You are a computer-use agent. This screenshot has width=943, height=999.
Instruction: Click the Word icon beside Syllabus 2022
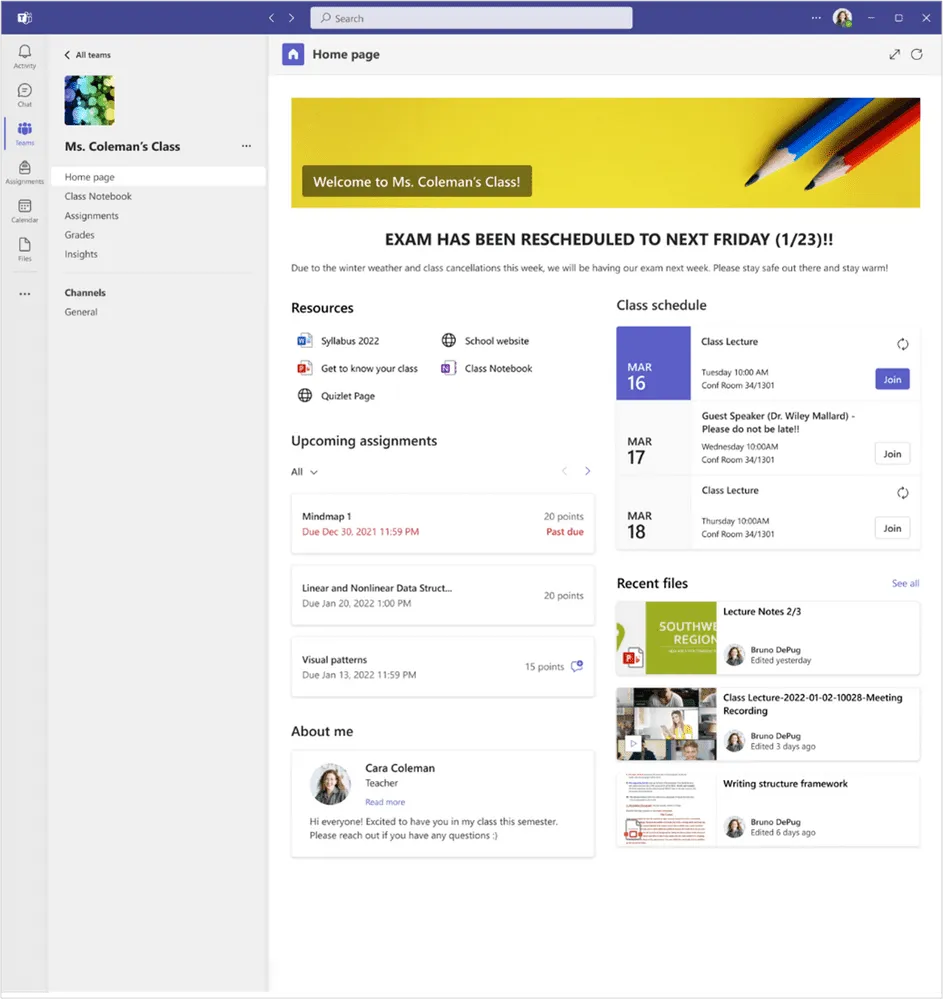click(306, 340)
